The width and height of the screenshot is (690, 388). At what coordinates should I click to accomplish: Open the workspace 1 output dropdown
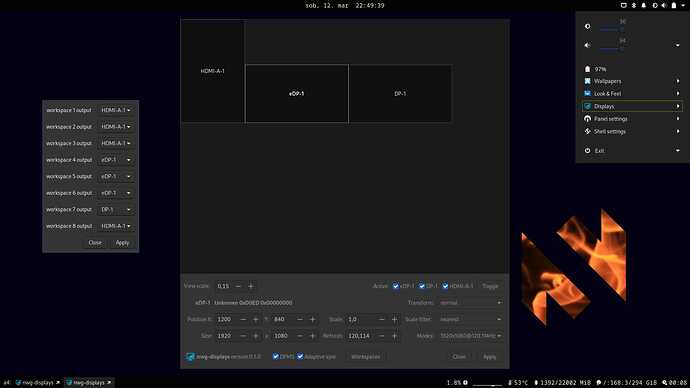[116, 110]
